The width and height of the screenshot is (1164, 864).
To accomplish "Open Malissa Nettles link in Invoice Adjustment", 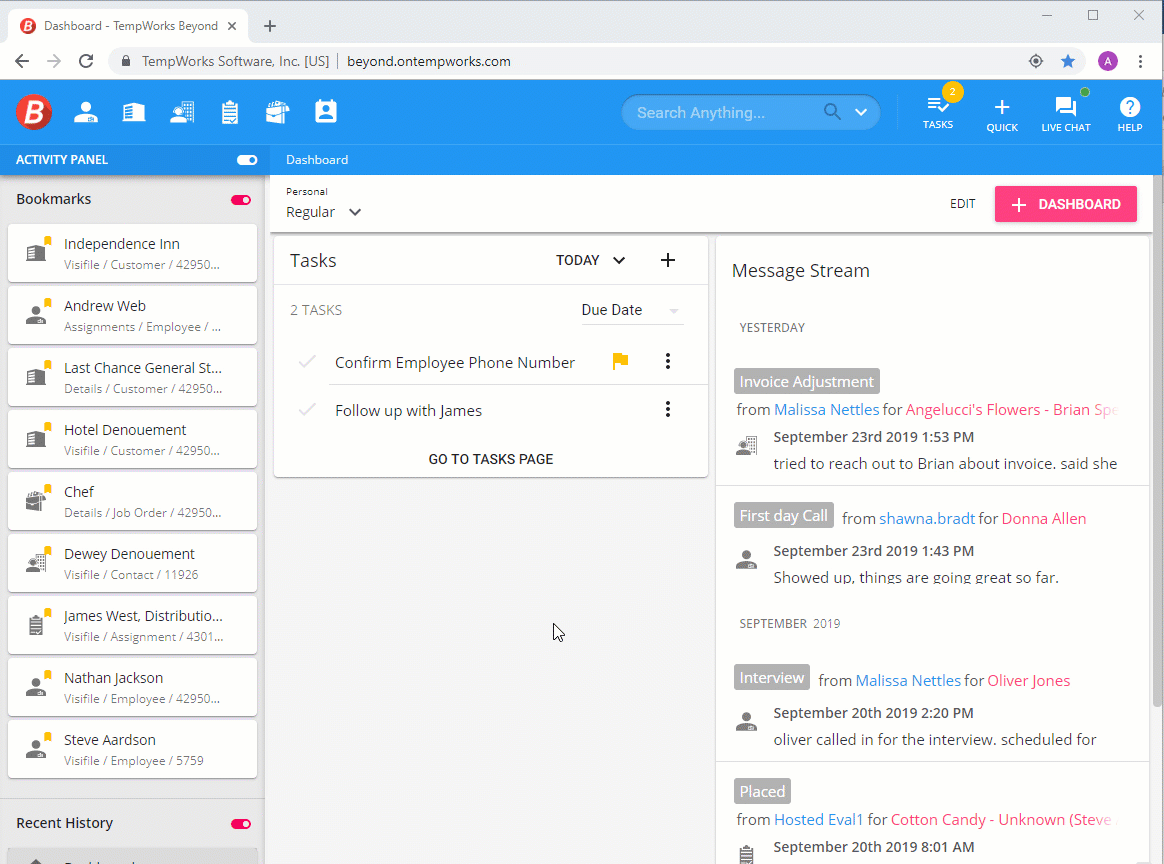I will click(x=826, y=410).
